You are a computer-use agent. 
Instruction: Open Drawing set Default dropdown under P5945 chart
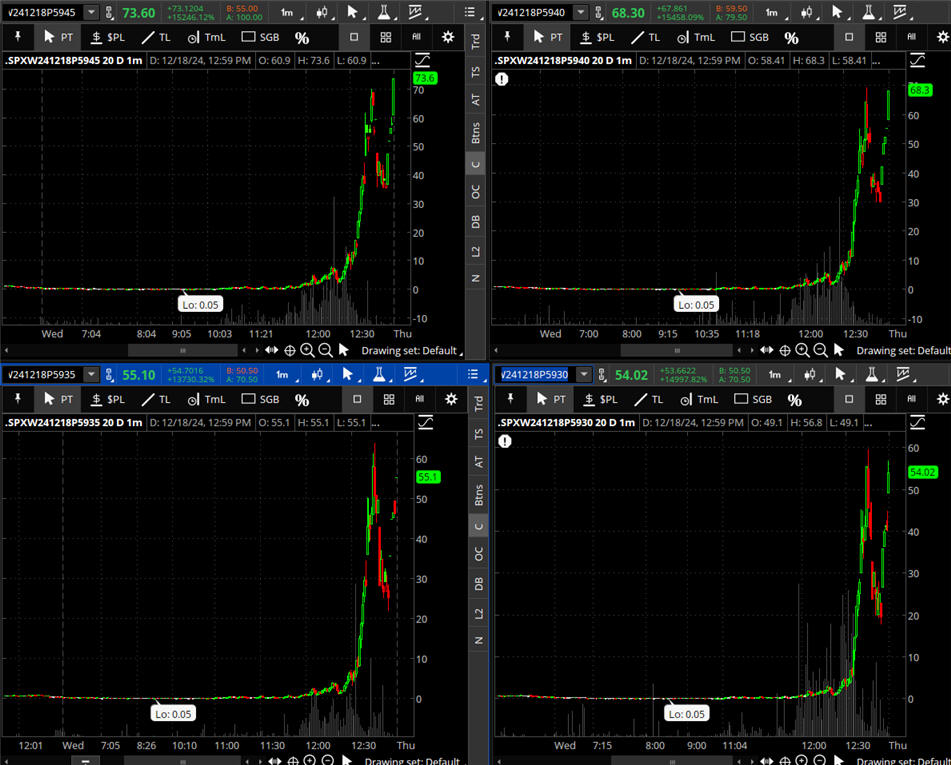pos(411,351)
